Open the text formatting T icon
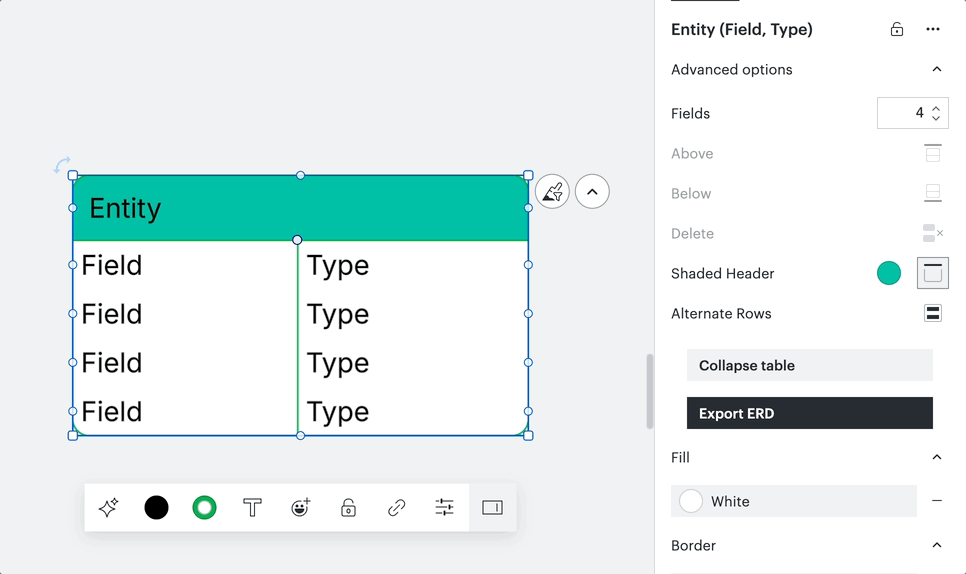This screenshot has height=574, width=966. point(253,507)
